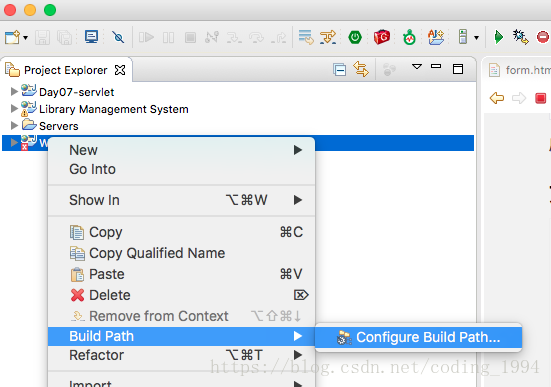Click the Drop to Frame icon
The width and height of the screenshot is (551, 387).
(306, 37)
